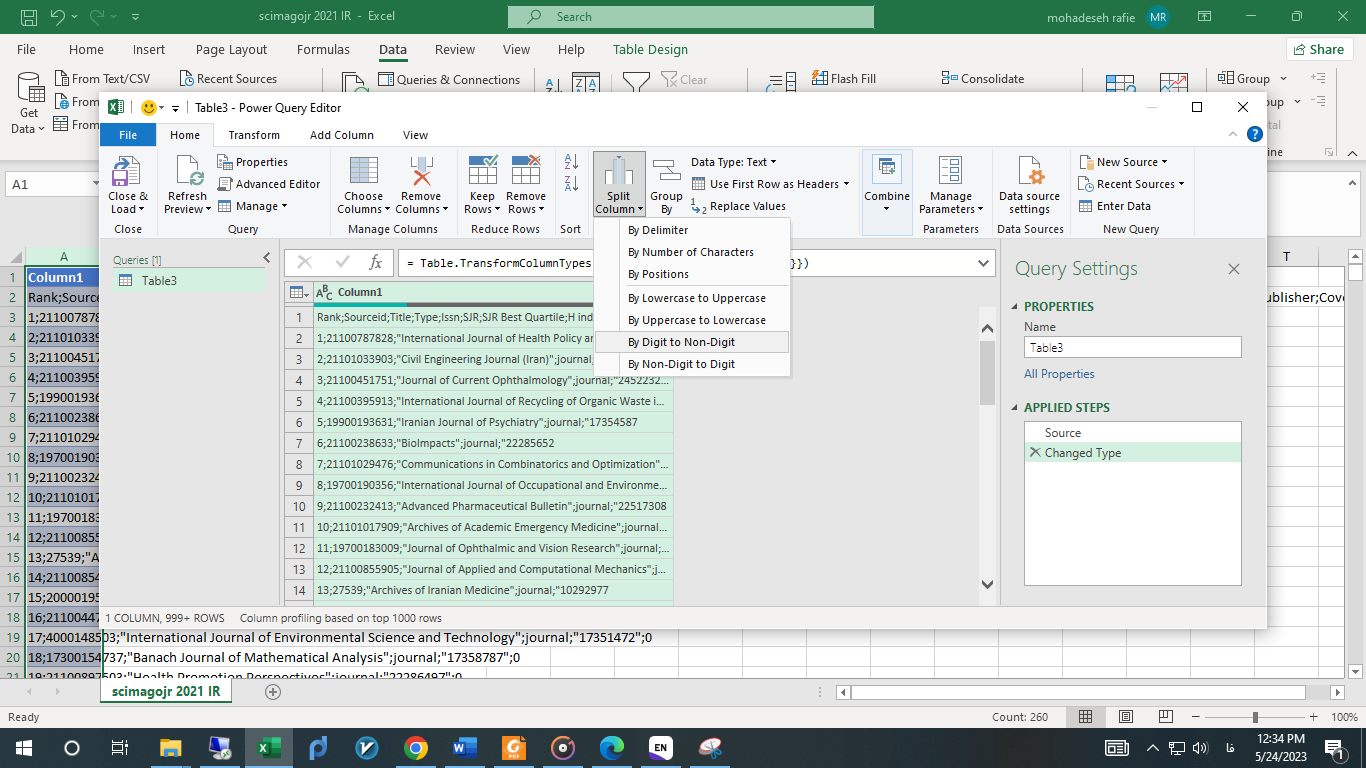The height and width of the screenshot is (768, 1366).
Task: Open Excel from Windows taskbar
Action: click(x=268, y=747)
